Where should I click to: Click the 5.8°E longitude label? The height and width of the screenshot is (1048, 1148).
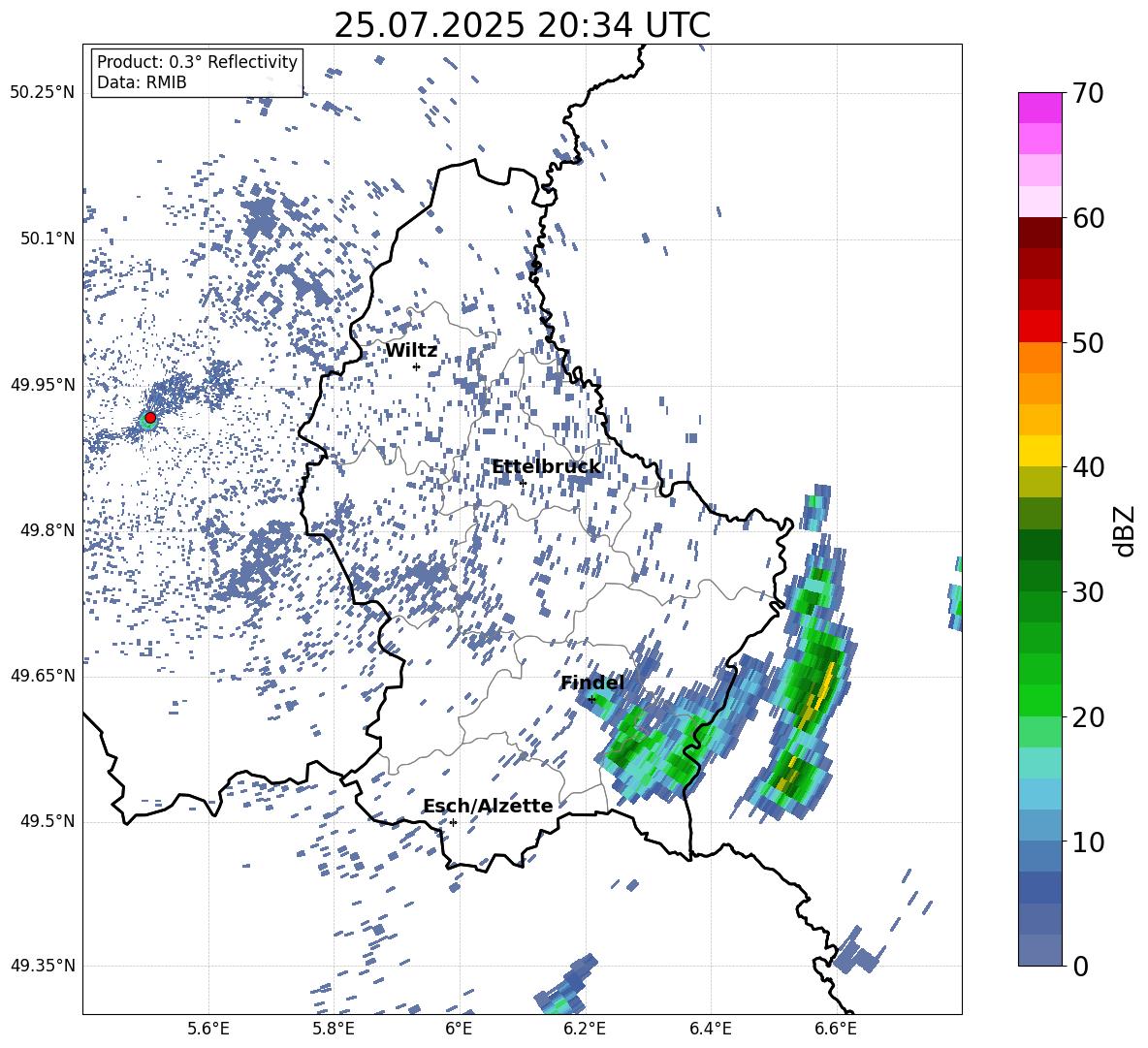click(x=334, y=1029)
